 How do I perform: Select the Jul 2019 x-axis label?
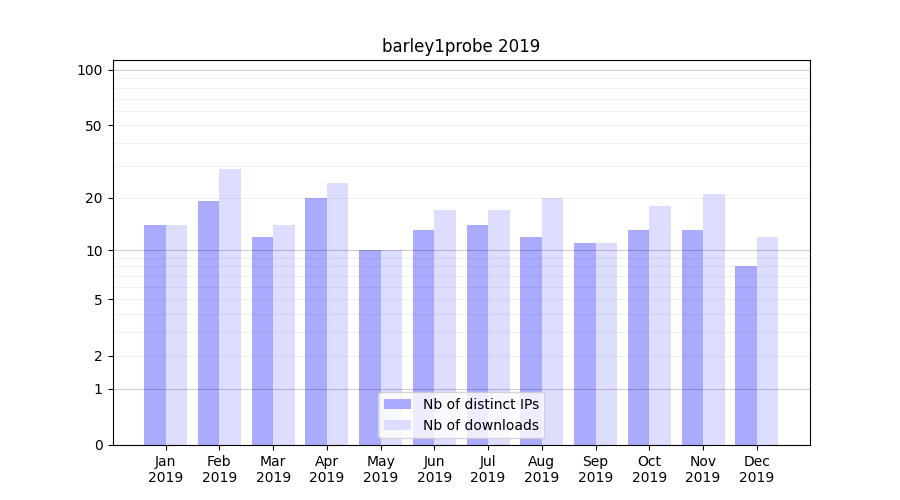coord(488,469)
